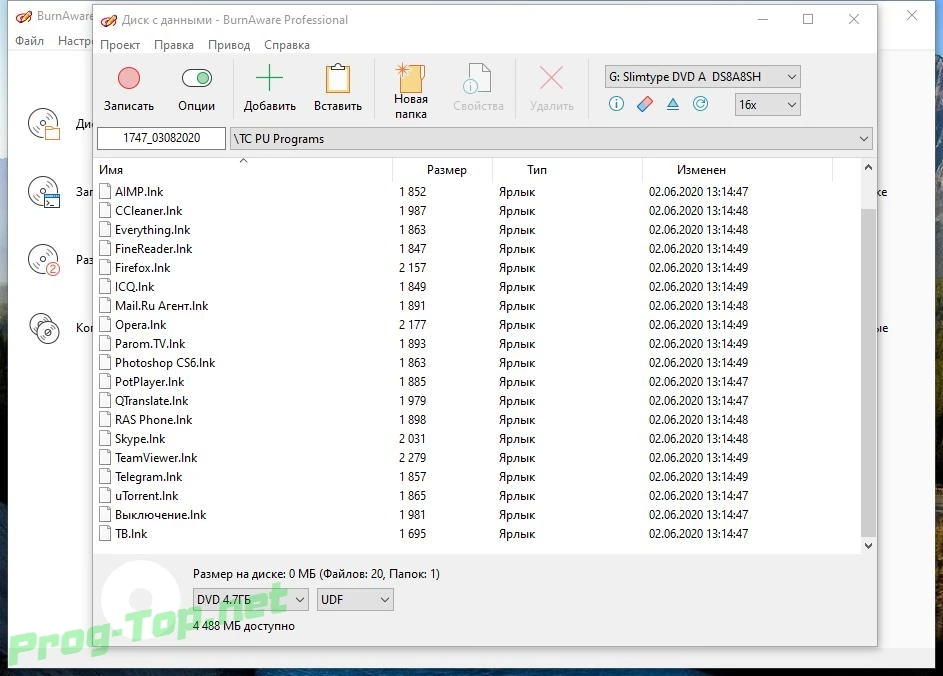943x676 pixels.
Task: Open Опции toggle icon
Action: tap(197, 78)
